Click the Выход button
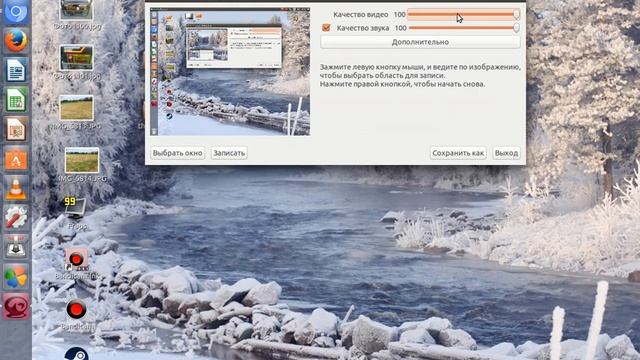 click(x=506, y=153)
